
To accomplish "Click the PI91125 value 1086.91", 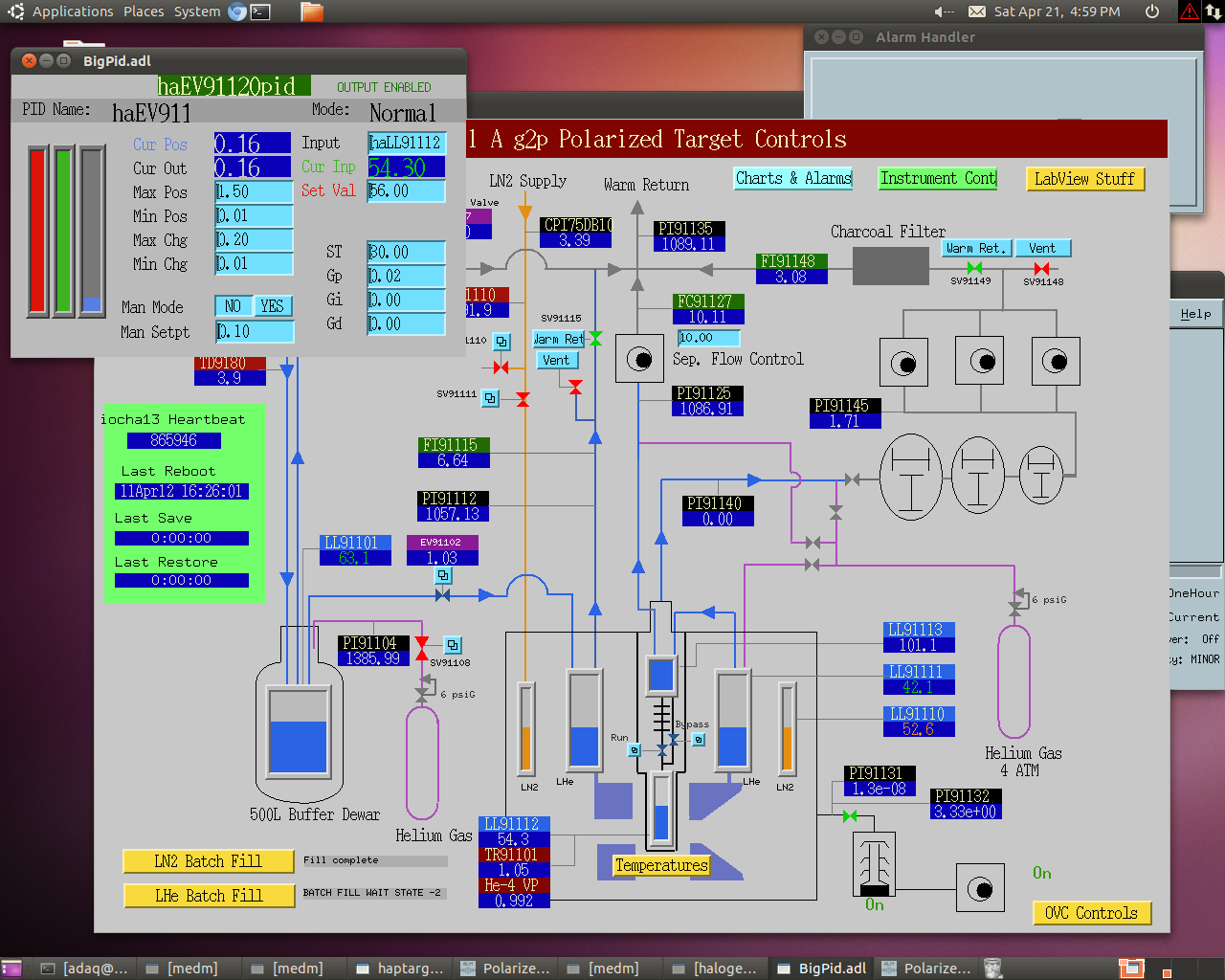I will click(x=707, y=409).
